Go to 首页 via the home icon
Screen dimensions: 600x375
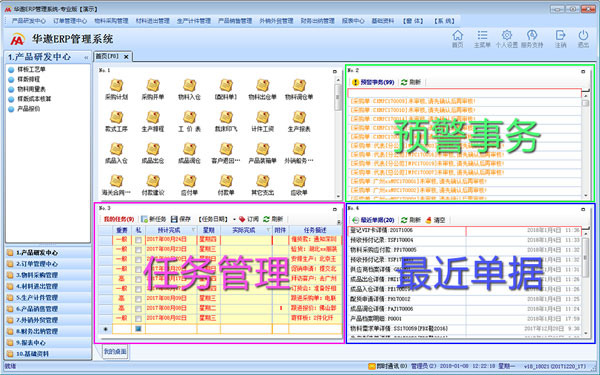point(458,39)
